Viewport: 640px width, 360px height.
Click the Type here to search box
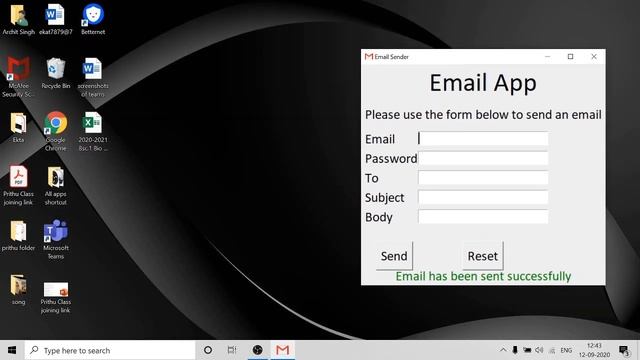pyautogui.click(x=110, y=350)
